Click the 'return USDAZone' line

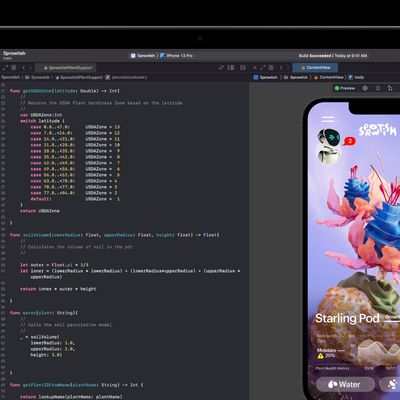pyautogui.click(x=40, y=211)
